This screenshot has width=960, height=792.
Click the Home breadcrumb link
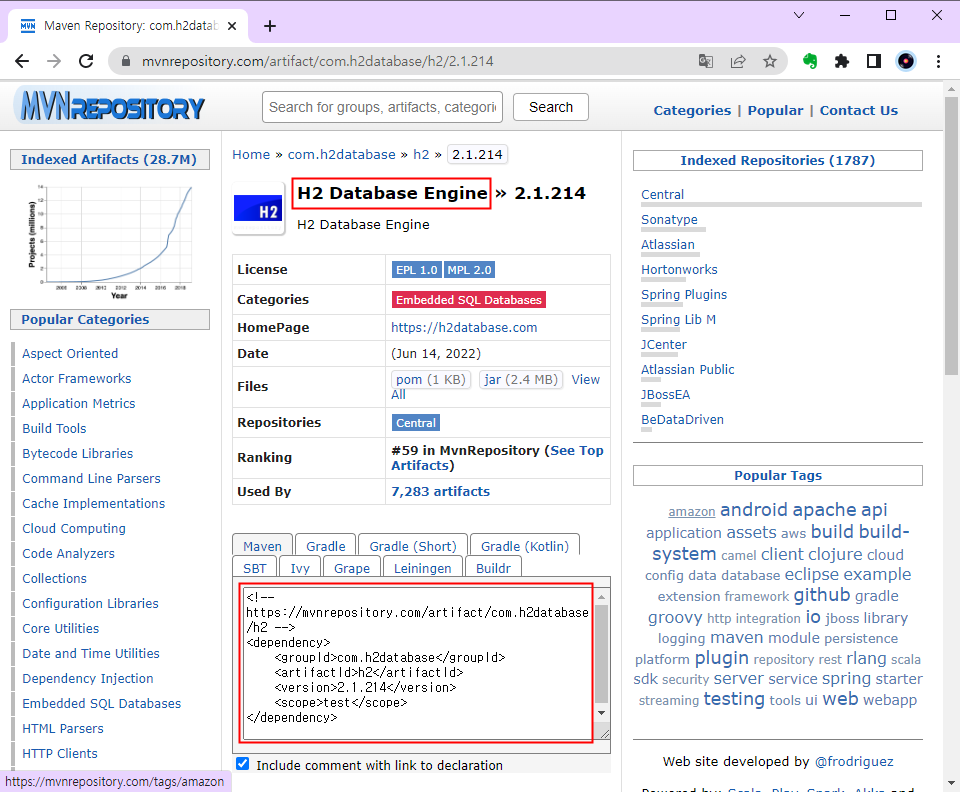pos(251,154)
